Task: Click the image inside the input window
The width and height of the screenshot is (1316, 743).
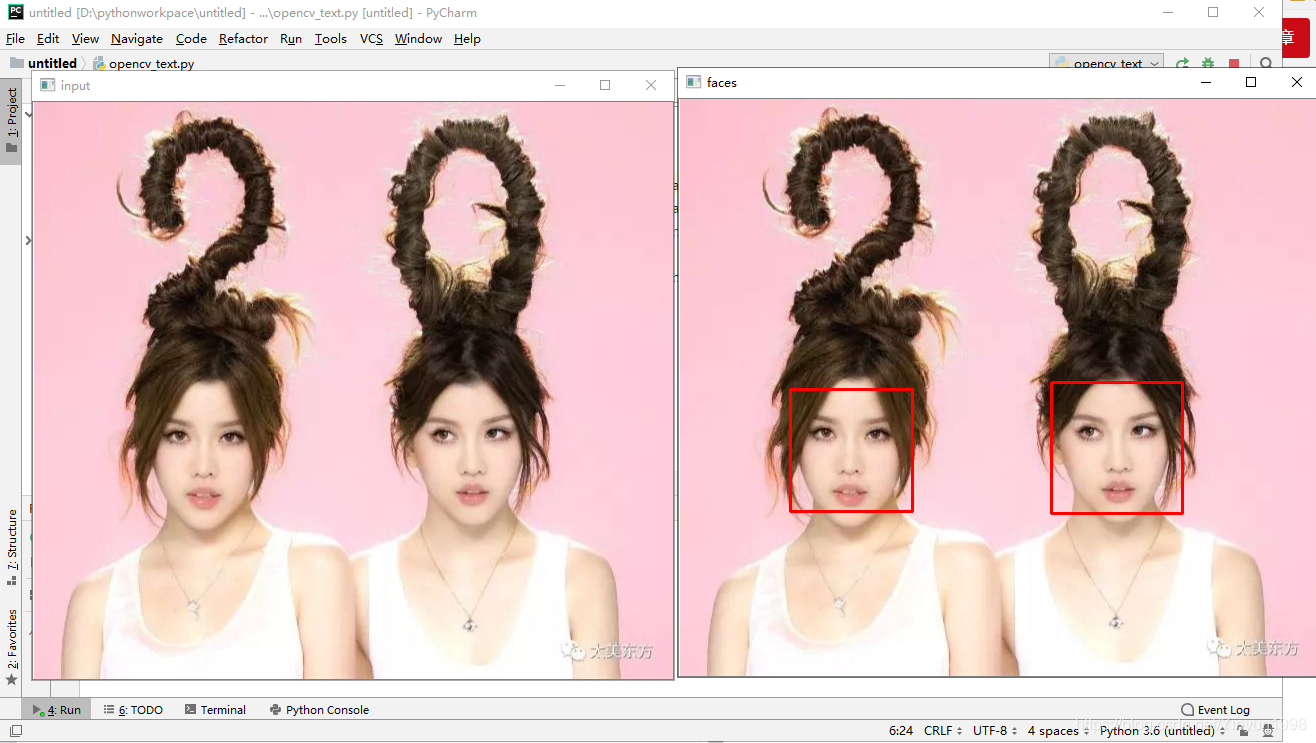Action: tap(353, 390)
